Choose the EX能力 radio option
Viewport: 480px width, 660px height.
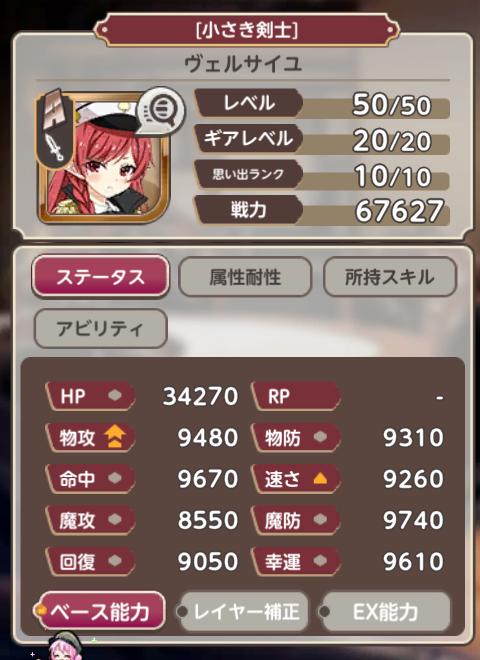(x=384, y=611)
